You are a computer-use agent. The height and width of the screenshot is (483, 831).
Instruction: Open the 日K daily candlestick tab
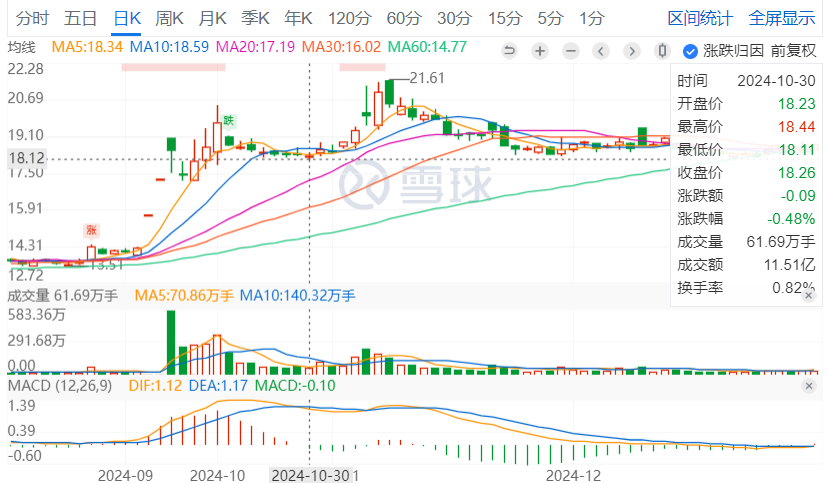(127, 19)
